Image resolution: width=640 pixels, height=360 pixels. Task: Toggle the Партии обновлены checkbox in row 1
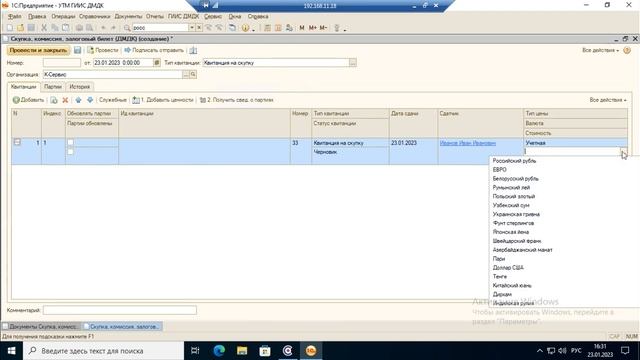coord(70,151)
